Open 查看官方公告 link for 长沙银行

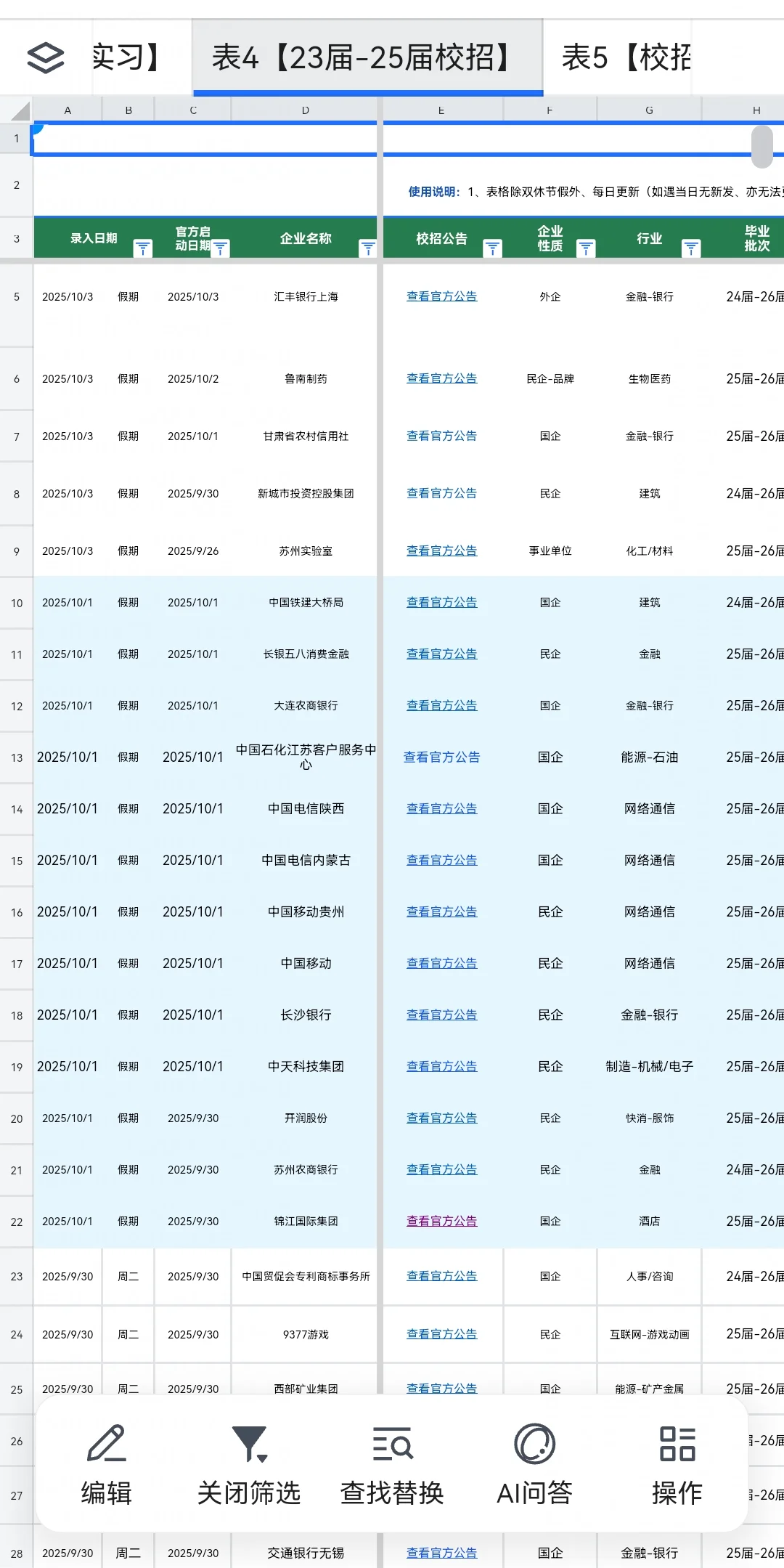[441, 1015]
